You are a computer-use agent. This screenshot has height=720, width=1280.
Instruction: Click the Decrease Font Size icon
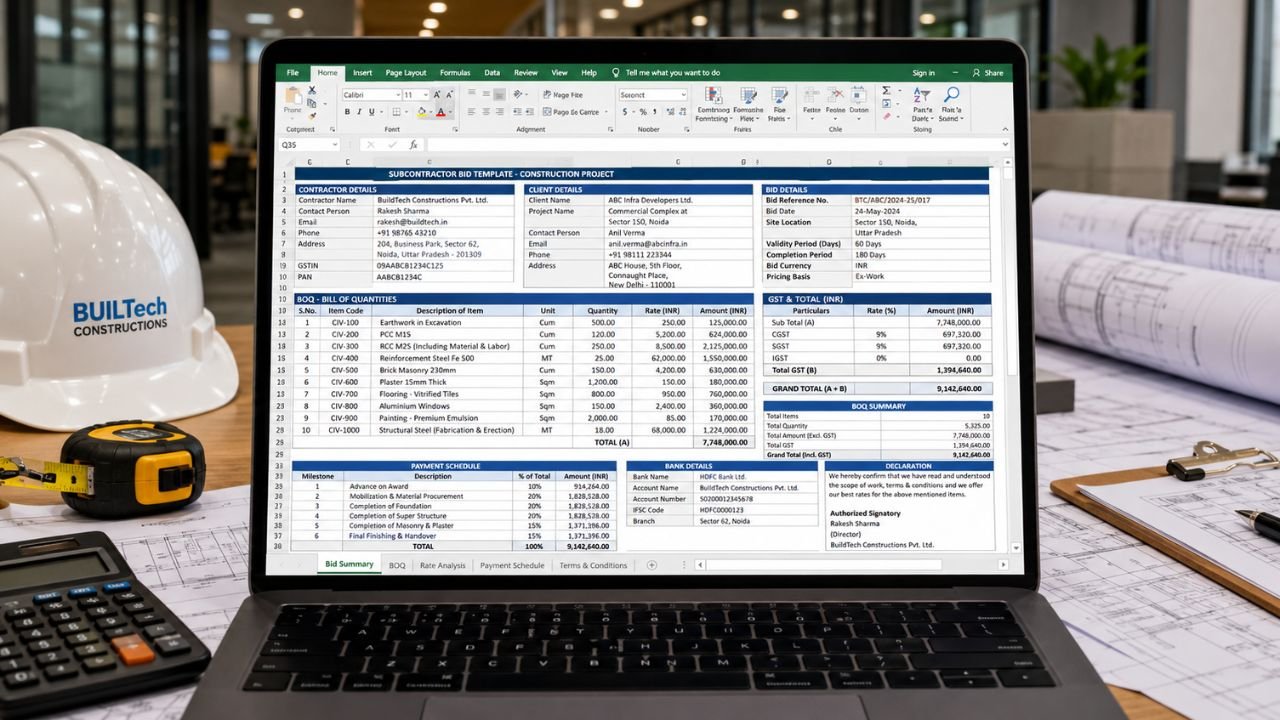pyautogui.click(x=449, y=94)
